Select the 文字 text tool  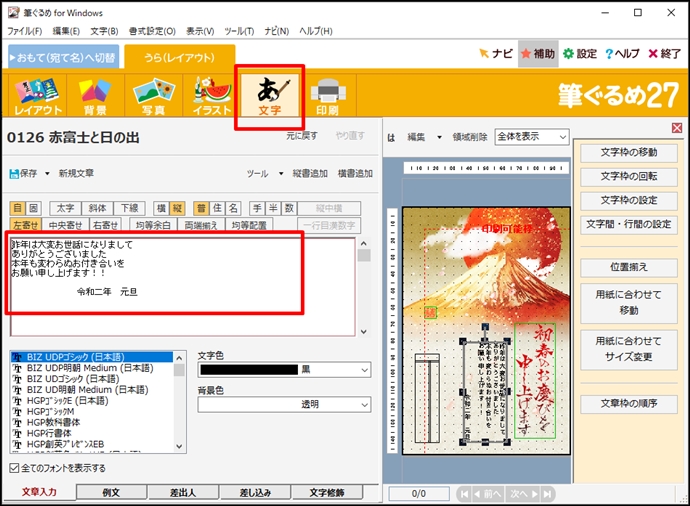click(x=270, y=95)
